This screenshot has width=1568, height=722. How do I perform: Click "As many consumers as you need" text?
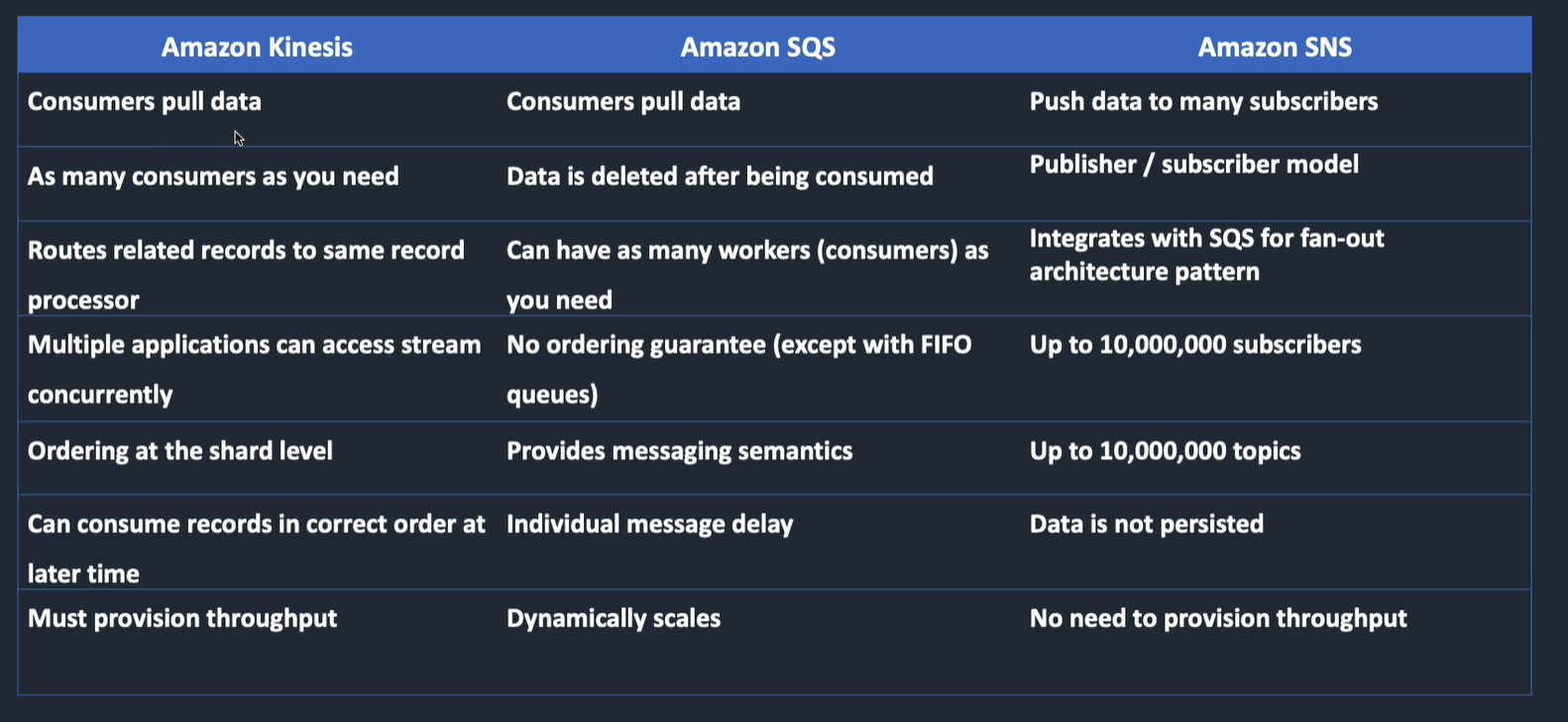(x=213, y=177)
